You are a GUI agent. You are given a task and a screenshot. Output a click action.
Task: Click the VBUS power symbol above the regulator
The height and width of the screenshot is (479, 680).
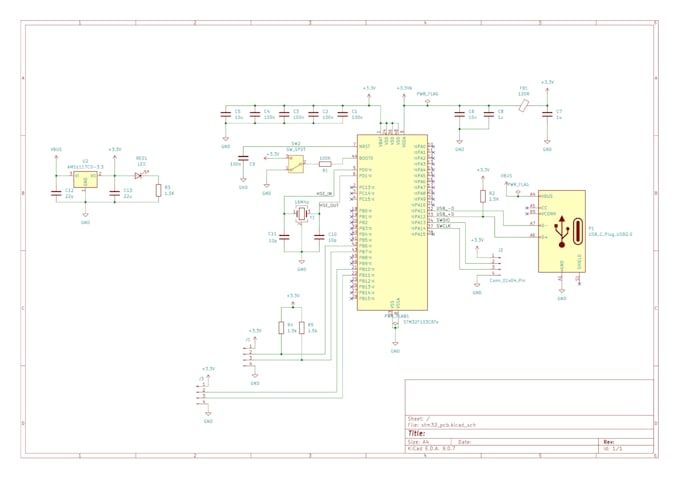pos(56,153)
